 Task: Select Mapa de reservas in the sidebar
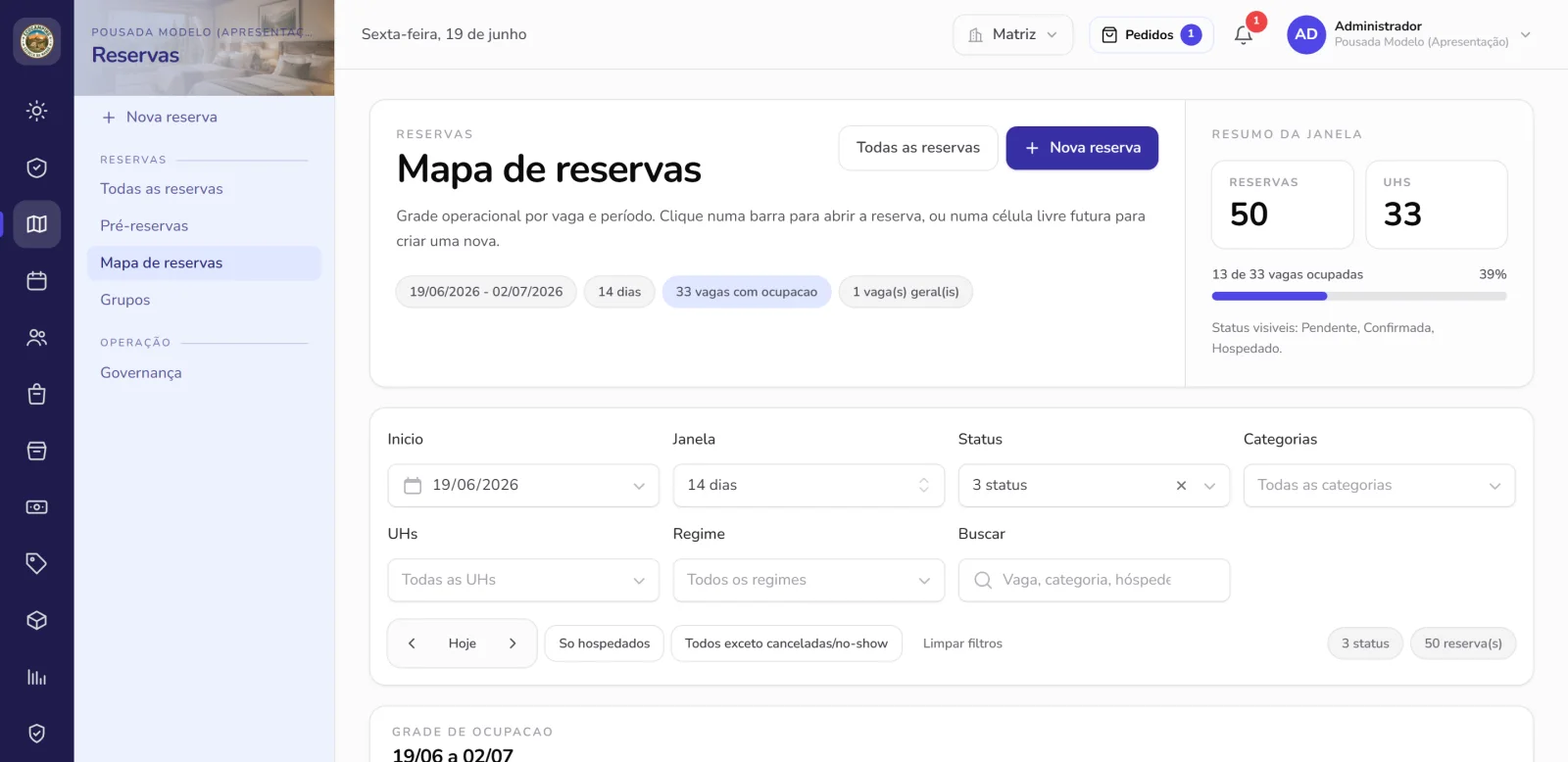point(204,263)
